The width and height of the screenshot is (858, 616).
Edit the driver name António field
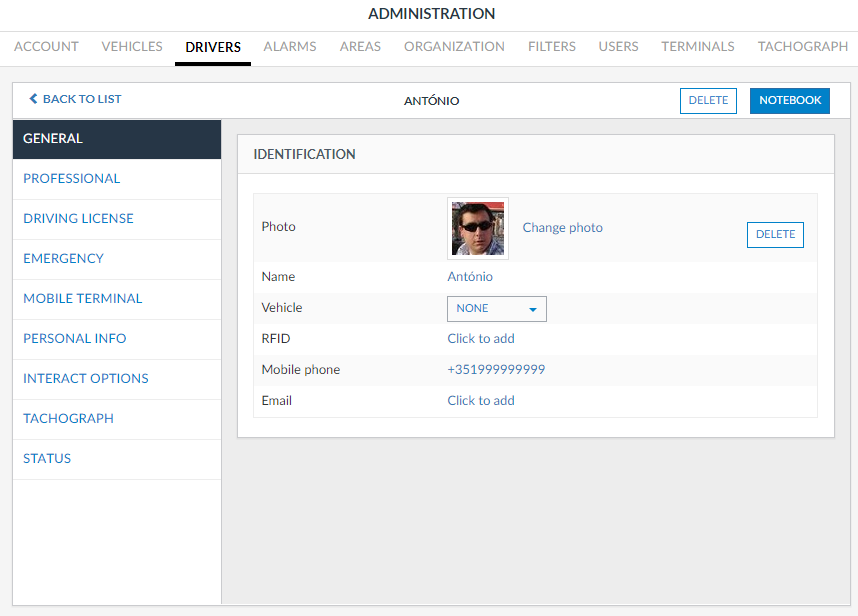(x=470, y=277)
